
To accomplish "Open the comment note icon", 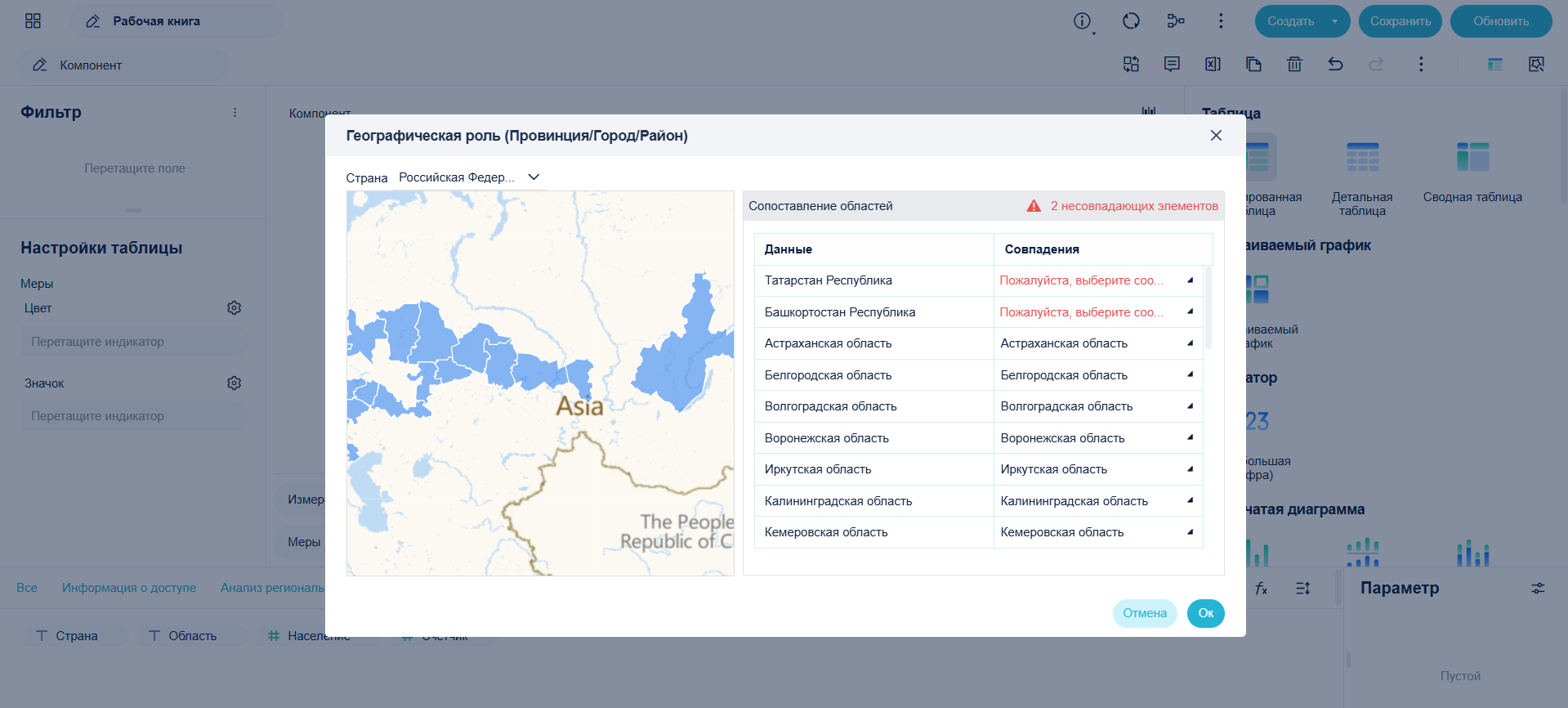I will coord(1172,65).
